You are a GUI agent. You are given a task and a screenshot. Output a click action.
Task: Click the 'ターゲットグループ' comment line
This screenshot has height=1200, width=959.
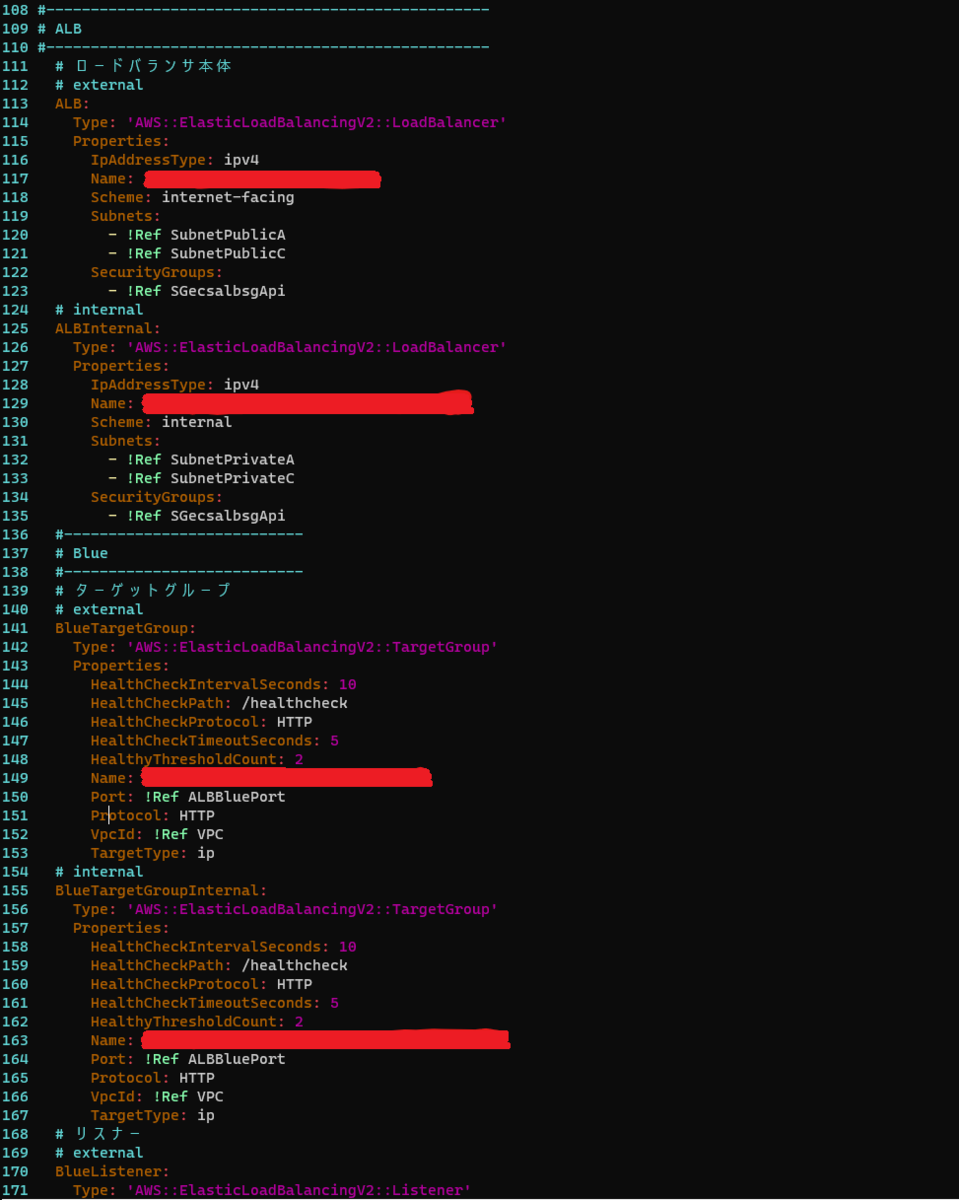point(144,591)
